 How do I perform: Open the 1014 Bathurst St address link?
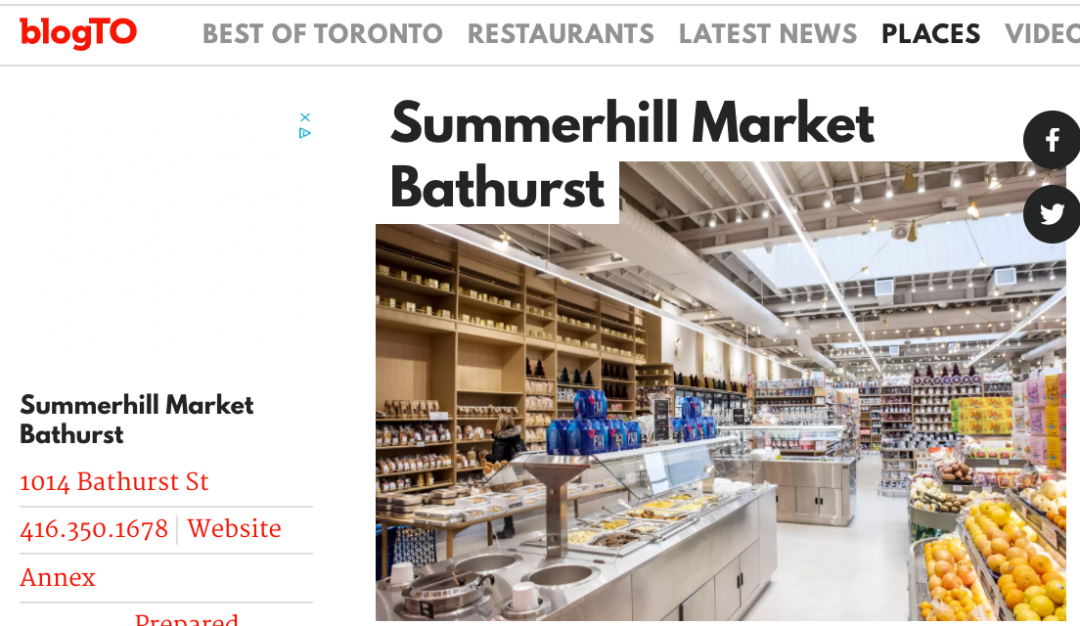(x=114, y=481)
